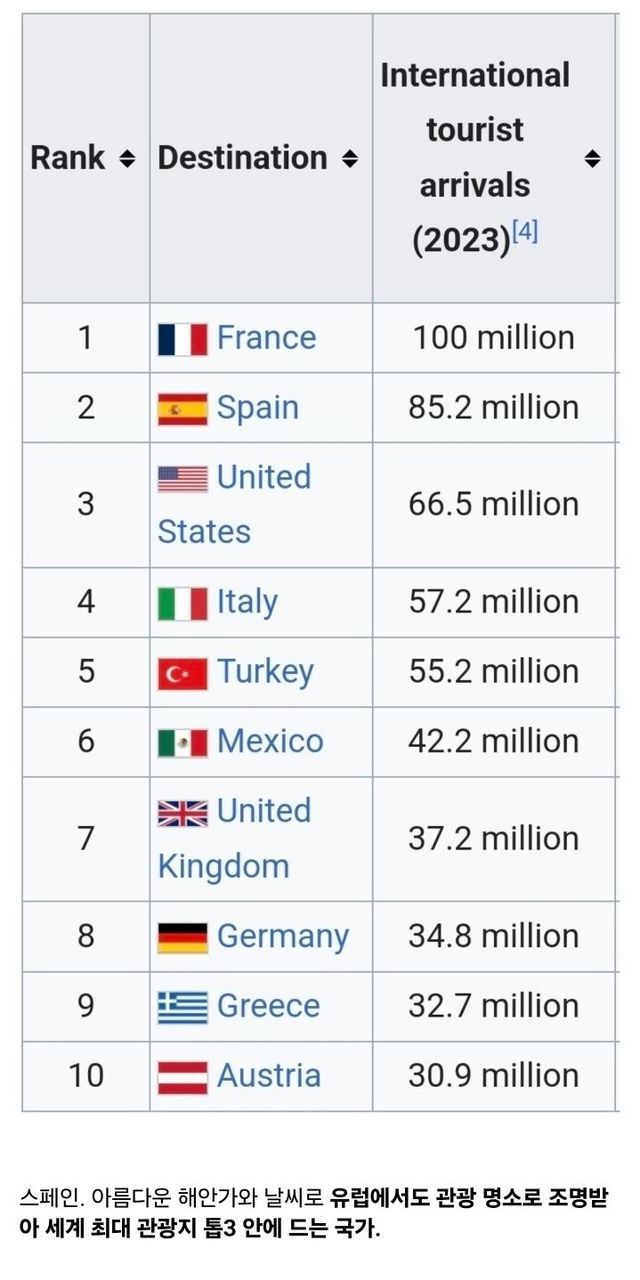
Task: Sort table by Rank column arrows
Action: [126, 158]
